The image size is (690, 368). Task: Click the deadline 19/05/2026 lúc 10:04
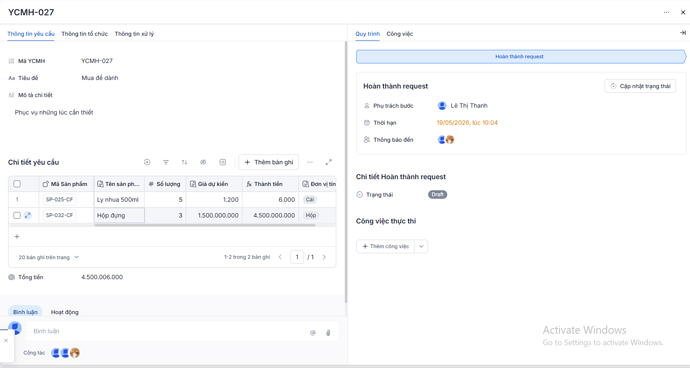click(x=467, y=123)
